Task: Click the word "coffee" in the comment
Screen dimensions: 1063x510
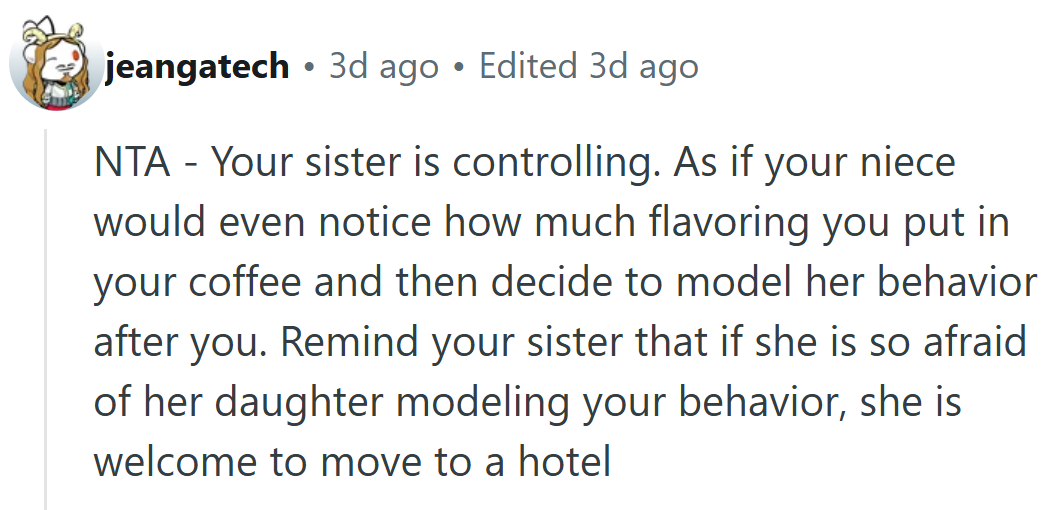Action: (x=245, y=283)
